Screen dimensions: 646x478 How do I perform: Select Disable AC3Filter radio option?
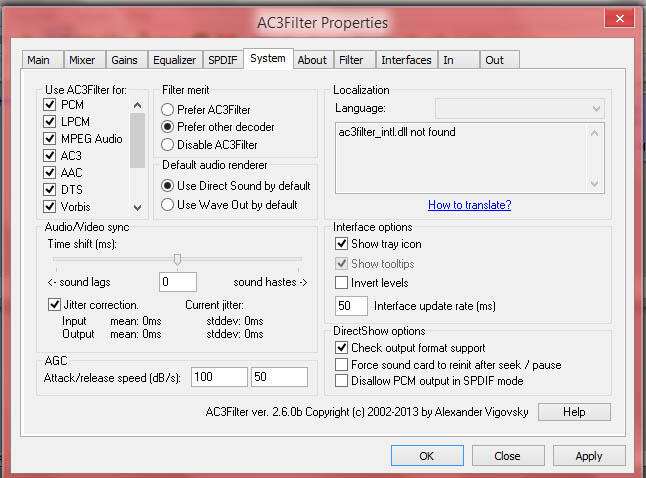(167, 145)
